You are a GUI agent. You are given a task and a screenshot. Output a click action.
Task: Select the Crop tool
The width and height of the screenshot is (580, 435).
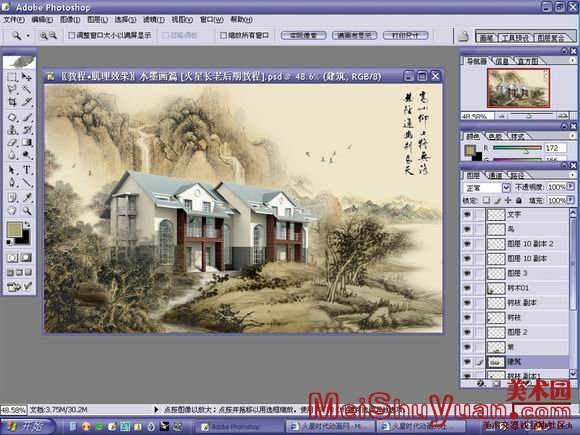pos(12,102)
